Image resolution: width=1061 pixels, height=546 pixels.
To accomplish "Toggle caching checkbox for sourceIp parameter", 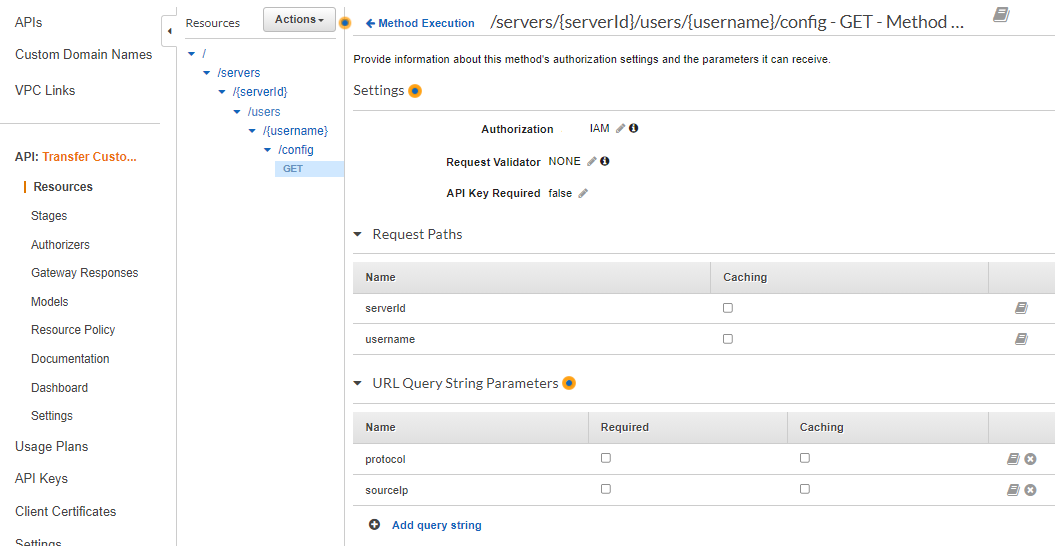I will [805, 489].
